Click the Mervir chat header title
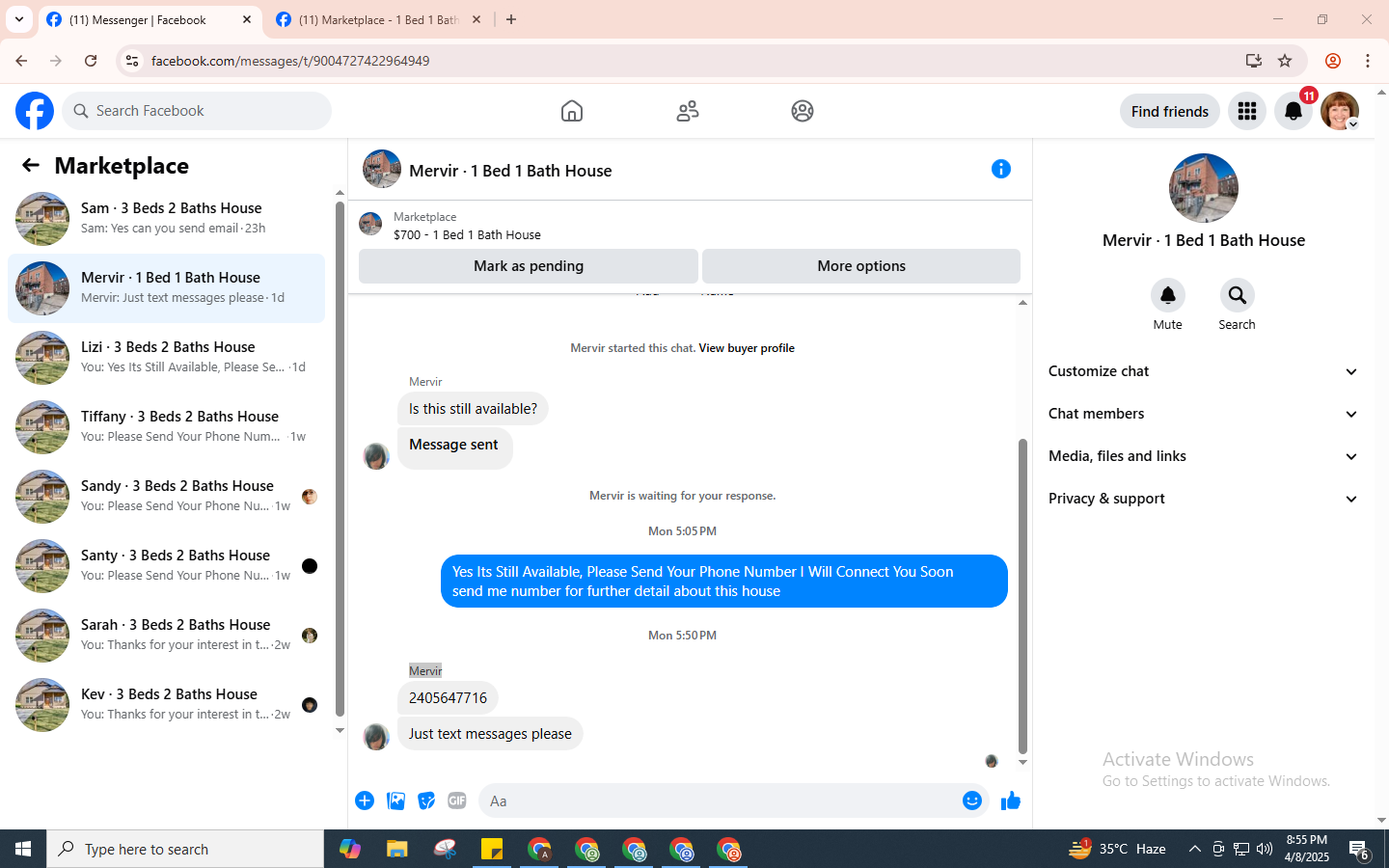This screenshot has width=1389, height=868. 510,171
